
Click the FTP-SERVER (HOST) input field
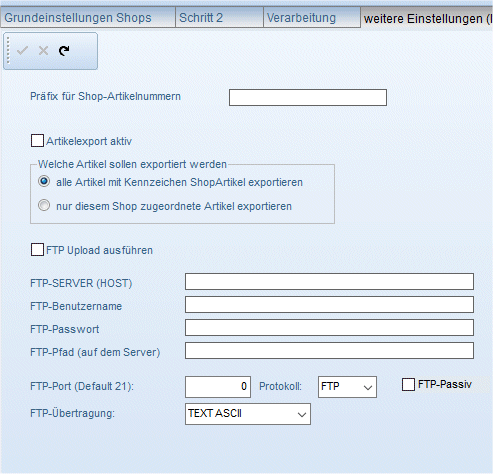(x=329, y=282)
